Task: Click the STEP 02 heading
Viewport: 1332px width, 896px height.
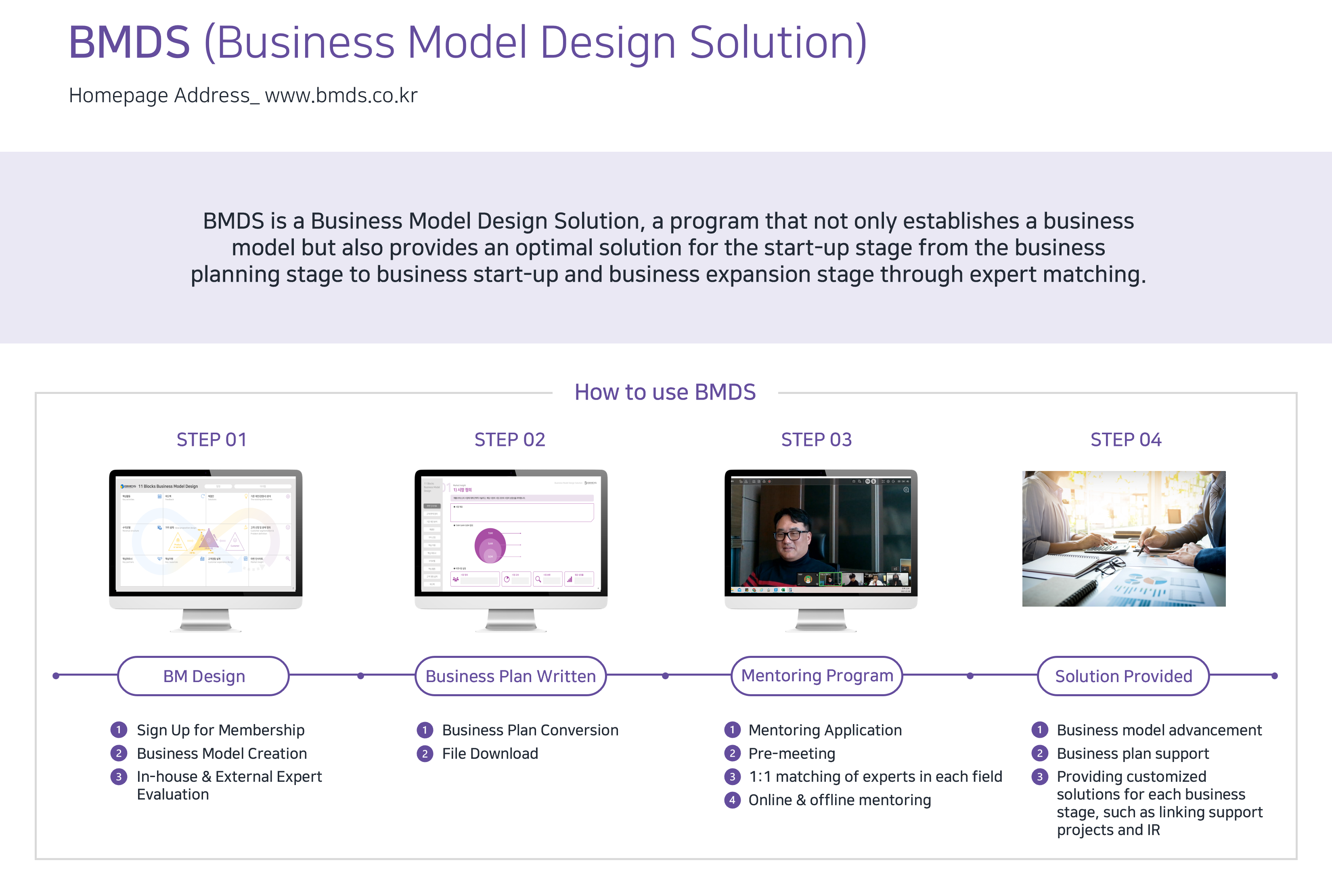Action: click(510, 440)
